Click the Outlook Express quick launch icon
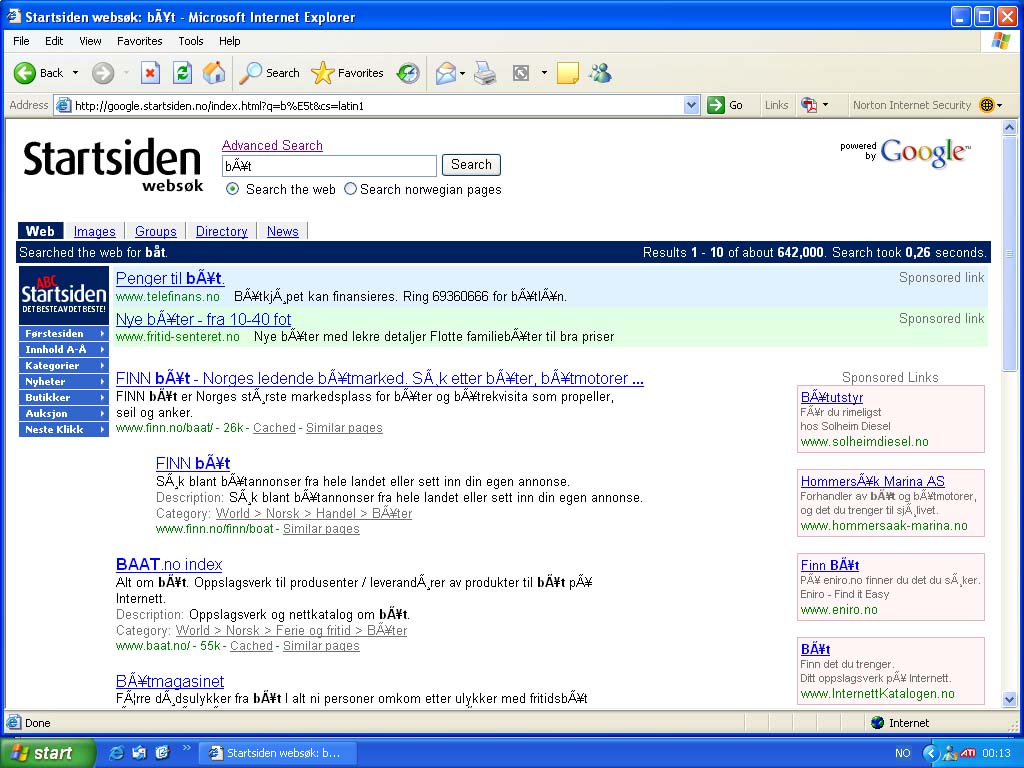This screenshot has height=768, width=1024. (x=139, y=753)
